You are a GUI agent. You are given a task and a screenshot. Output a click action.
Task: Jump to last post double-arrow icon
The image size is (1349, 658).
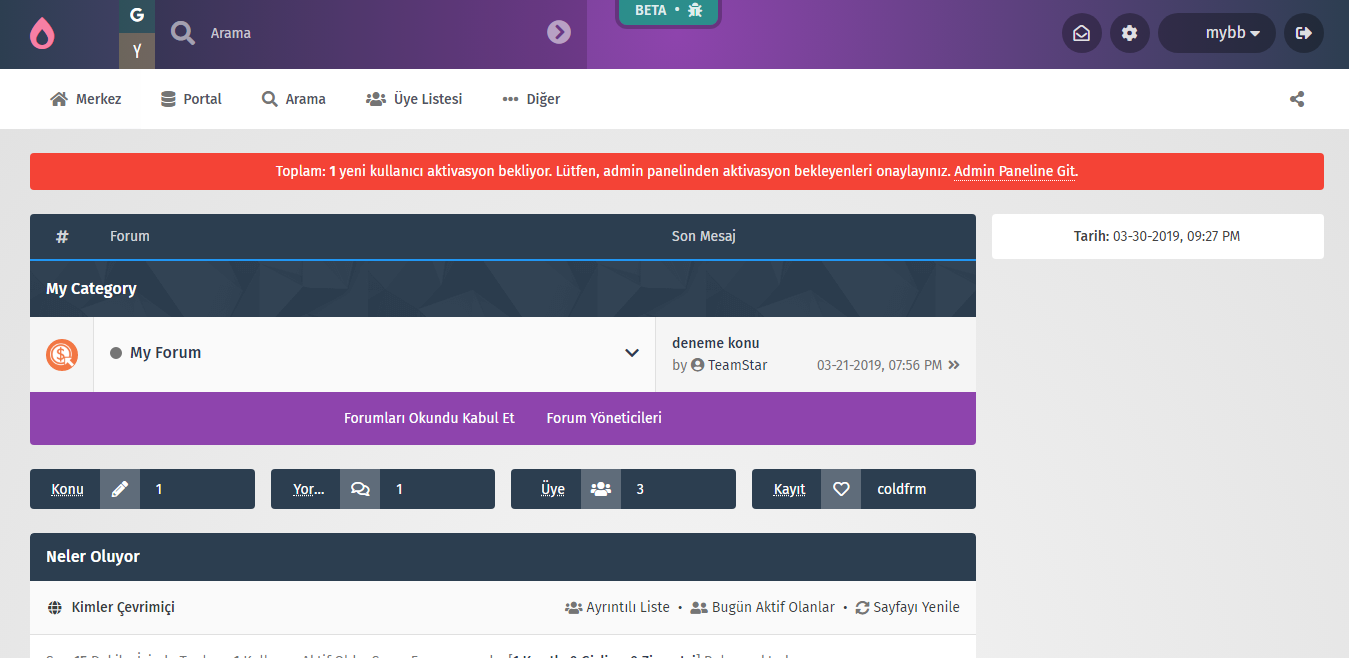(x=954, y=365)
